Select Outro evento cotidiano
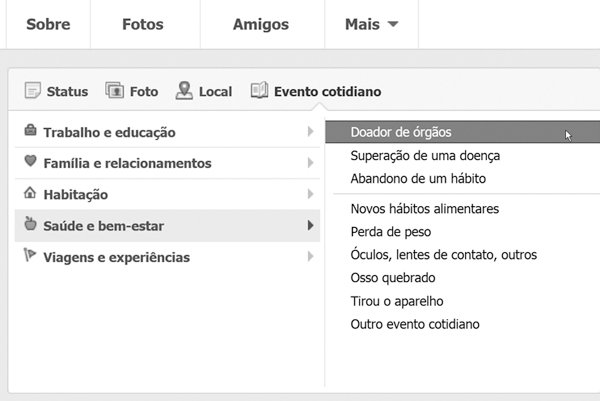This screenshot has height=401, width=600. point(415,324)
